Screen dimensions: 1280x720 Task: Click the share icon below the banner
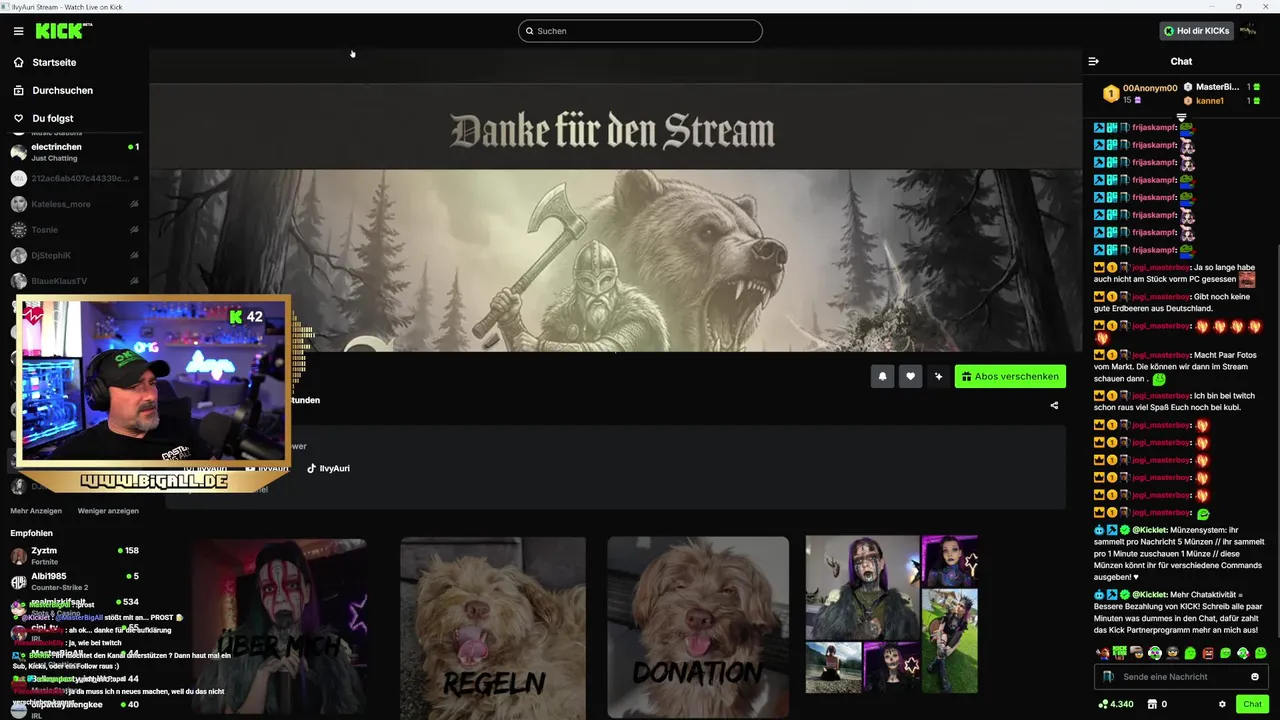pyautogui.click(x=1054, y=405)
